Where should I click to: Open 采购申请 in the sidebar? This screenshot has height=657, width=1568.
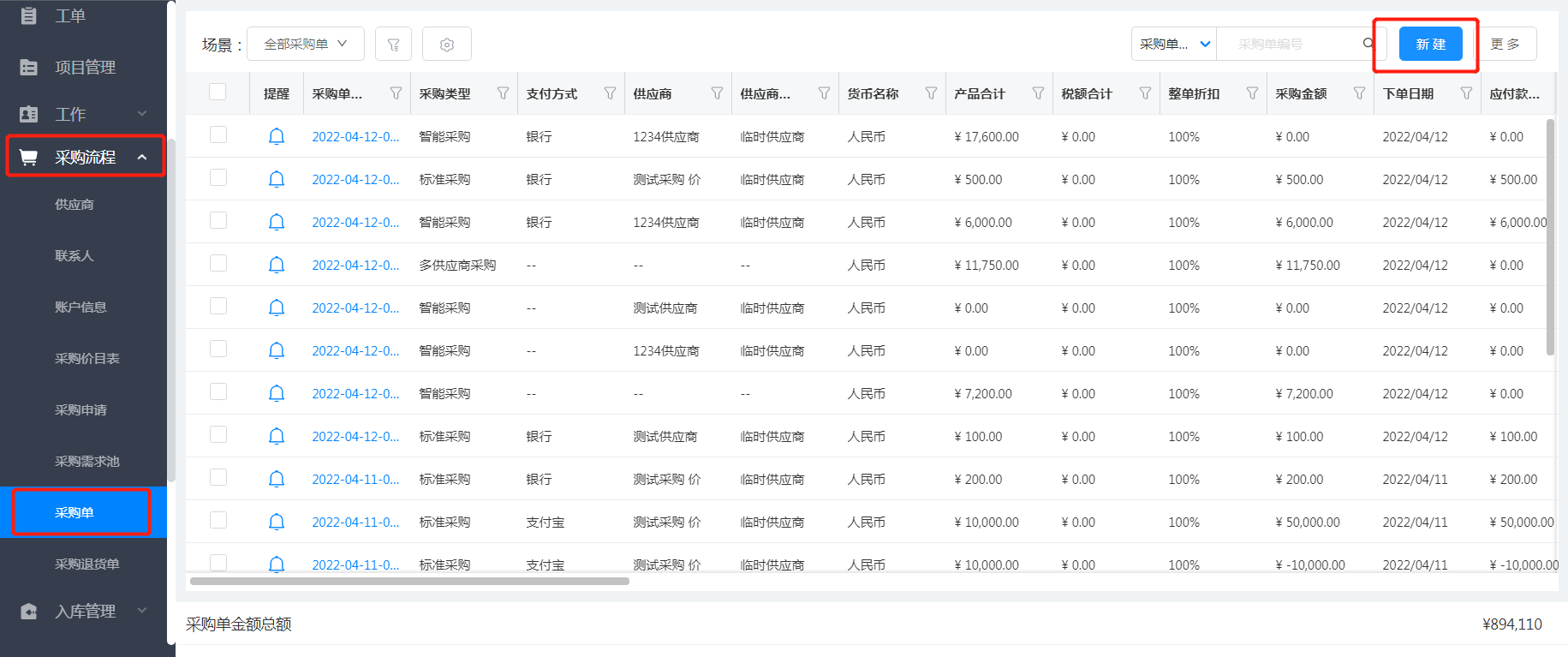click(x=80, y=410)
